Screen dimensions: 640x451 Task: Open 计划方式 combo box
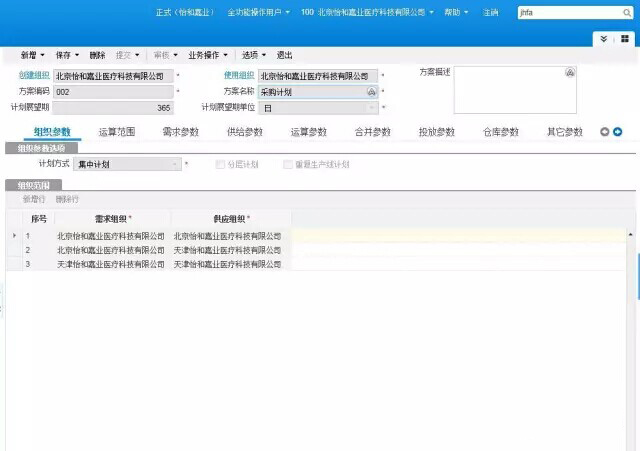(x=127, y=164)
